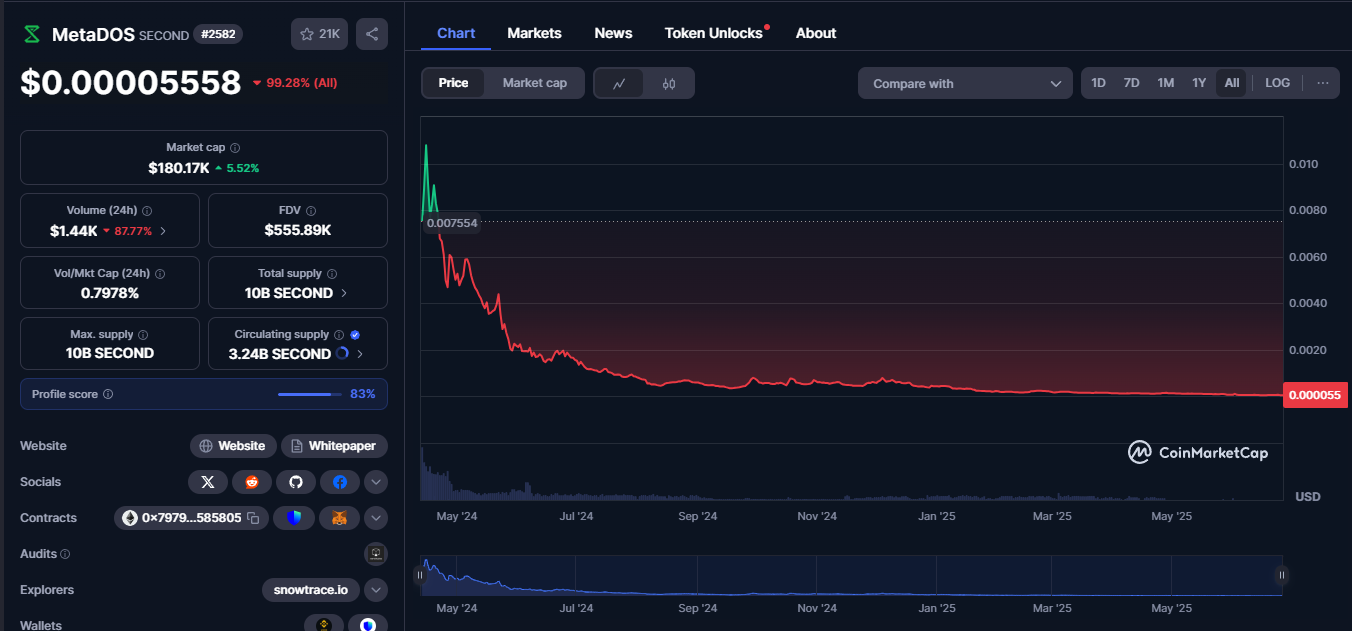Viewport: 1352px width, 631px height.
Task: Open the Whitepaper link
Action: 334,446
